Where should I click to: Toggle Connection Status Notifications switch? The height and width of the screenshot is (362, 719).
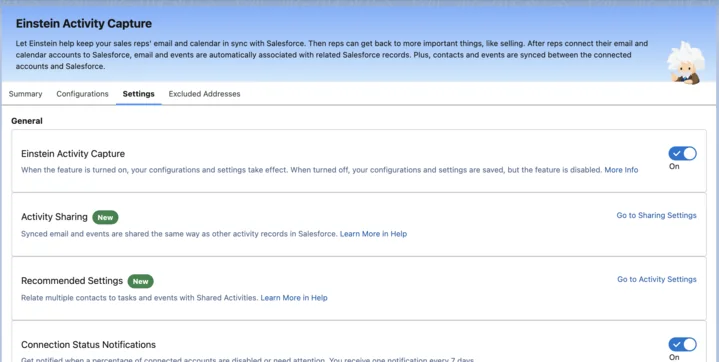tap(682, 345)
